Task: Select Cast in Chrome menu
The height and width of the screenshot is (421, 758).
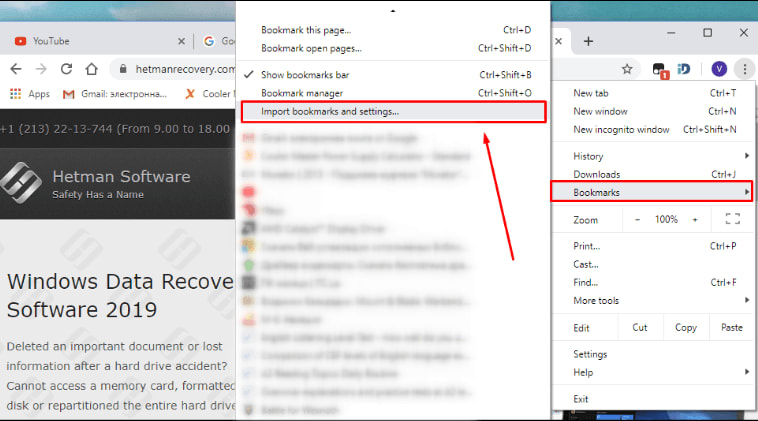Action: pos(654,264)
